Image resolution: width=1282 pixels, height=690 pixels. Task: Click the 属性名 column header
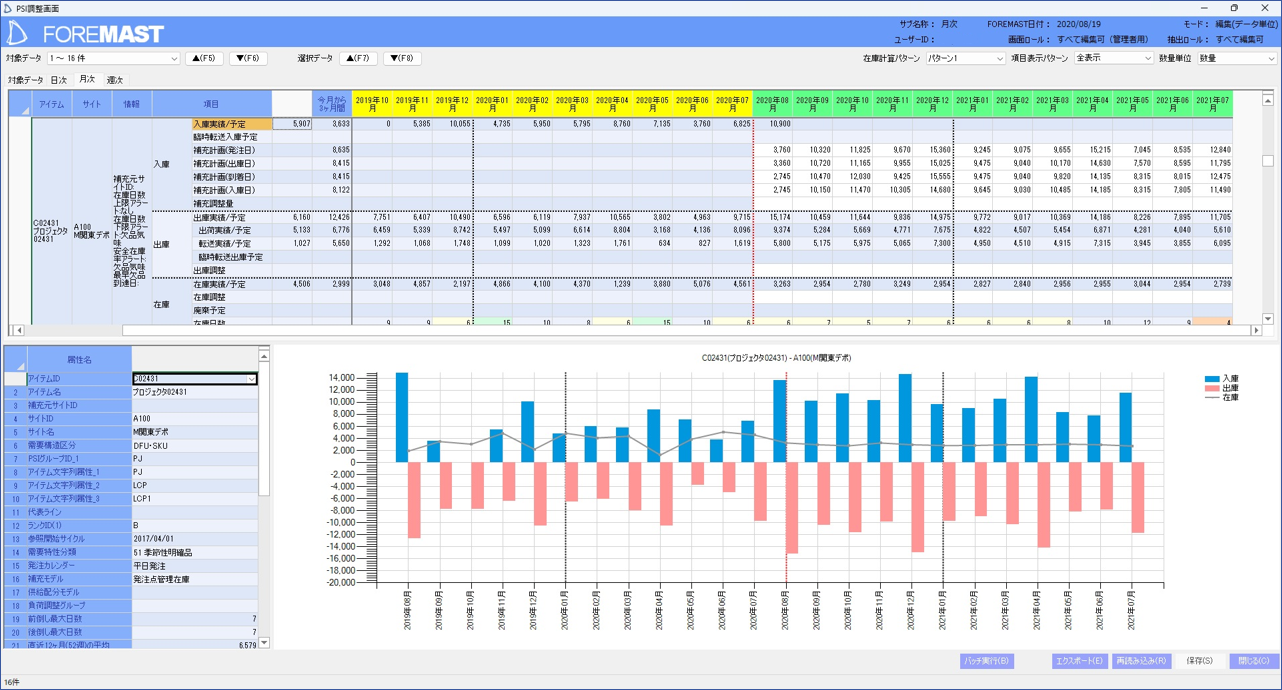tap(79, 359)
